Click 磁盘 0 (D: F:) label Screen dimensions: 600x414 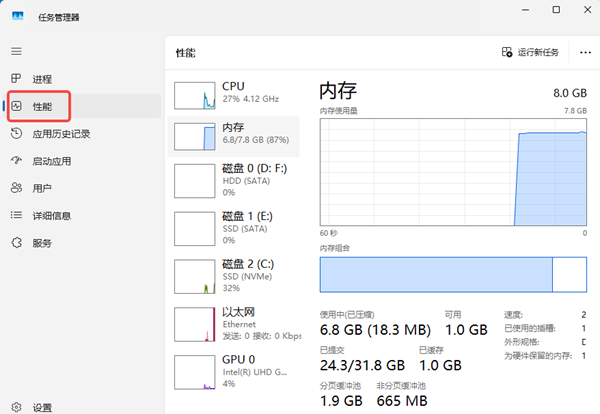(254, 168)
